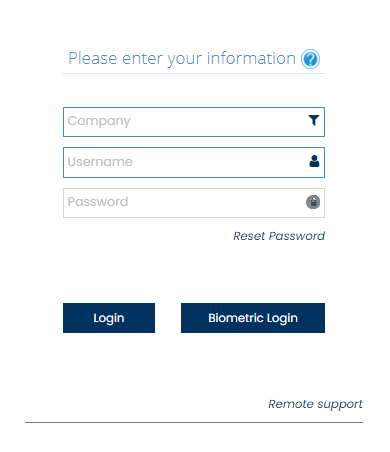The width and height of the screenshot is (390, 452).
Task: Click the "Username" placeholder text
Action: click(x=100, y=162)
